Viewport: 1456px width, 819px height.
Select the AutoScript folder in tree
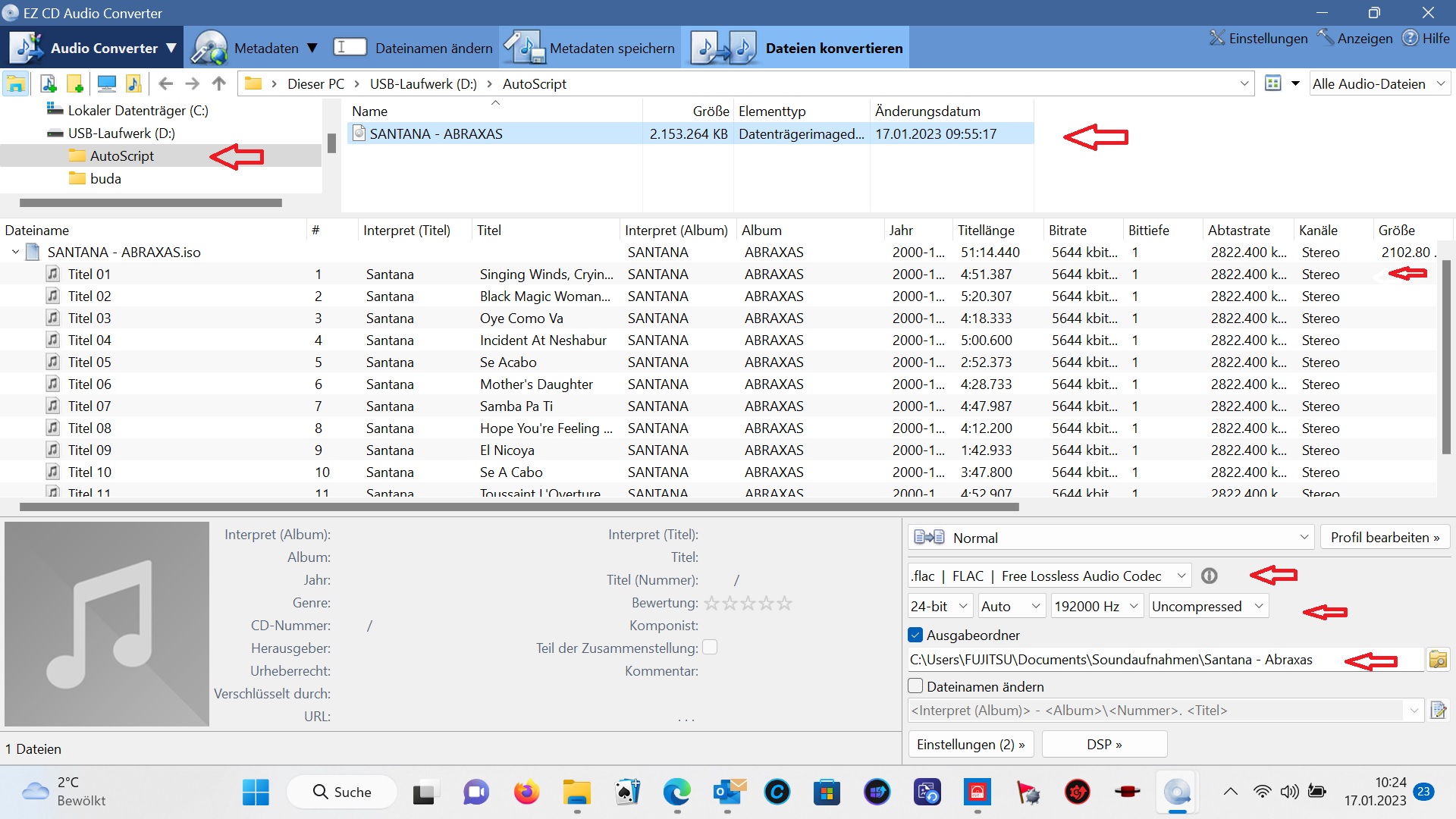point(121,155)
